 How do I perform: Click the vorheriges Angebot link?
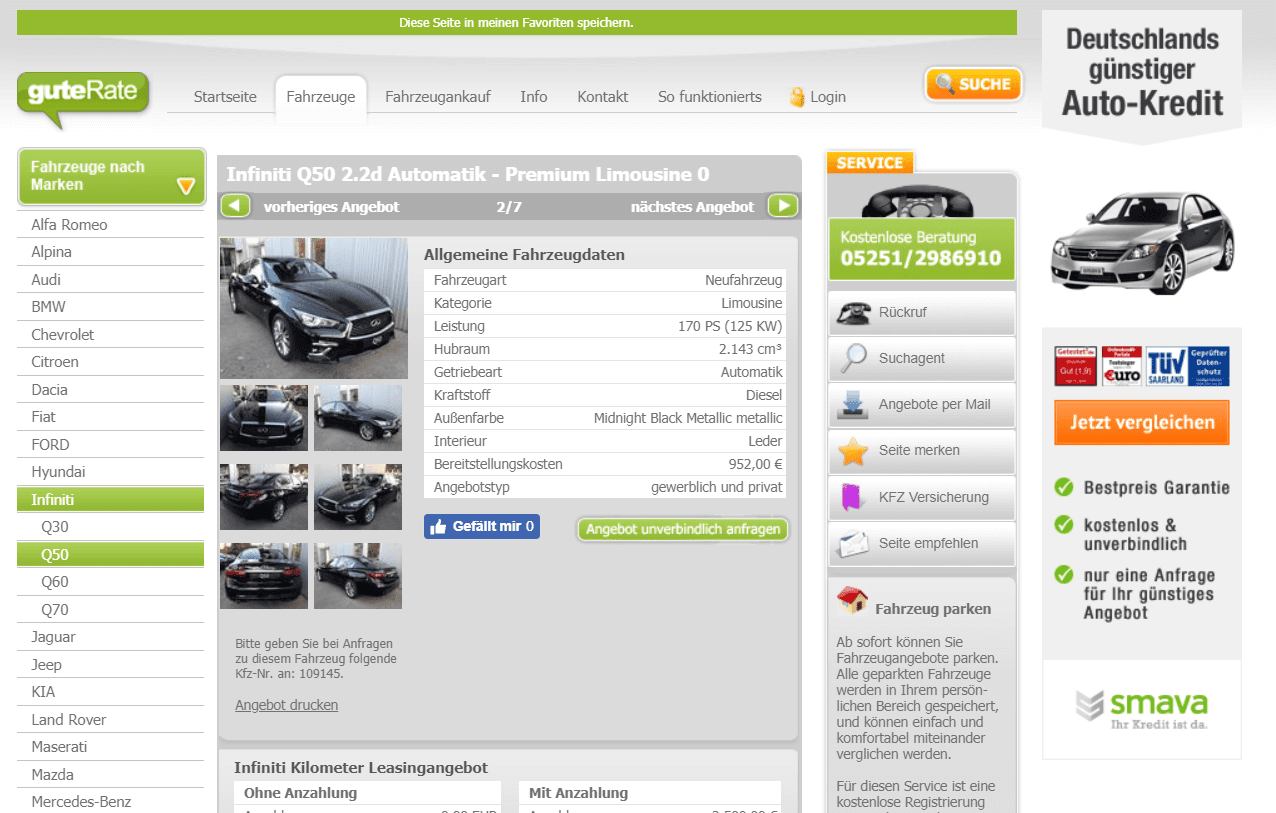[x=331, y=207]
